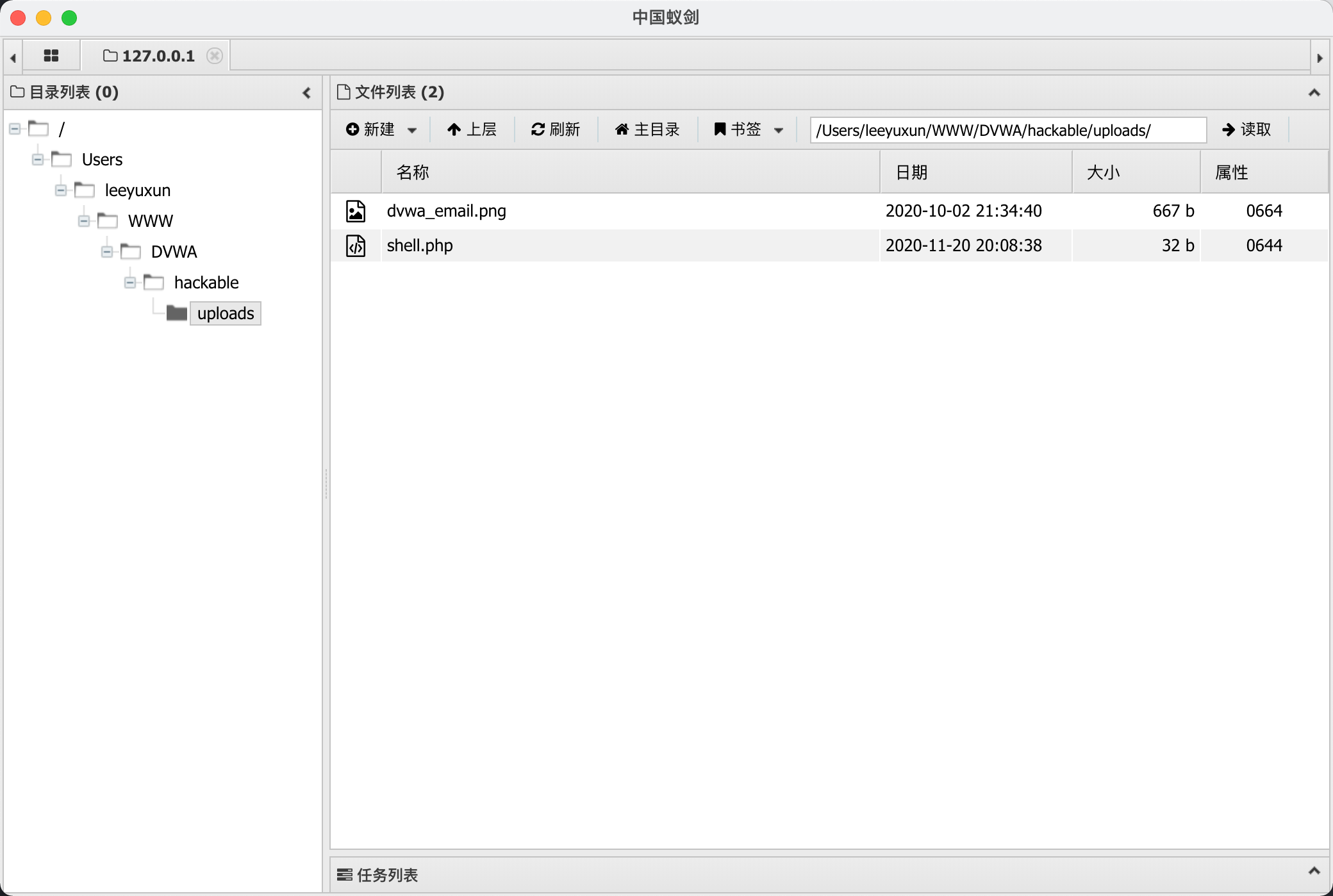Expand the 任务列表 task list panel
The width and height of the screenshot is (1333, 896).
pyautogui.click(x=1314, y=871)
